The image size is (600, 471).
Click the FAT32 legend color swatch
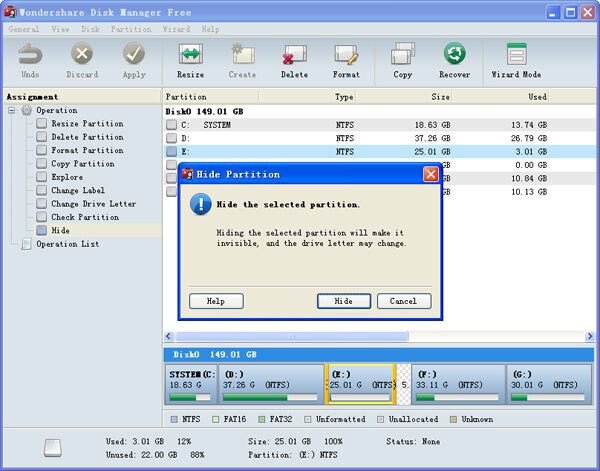262,419
